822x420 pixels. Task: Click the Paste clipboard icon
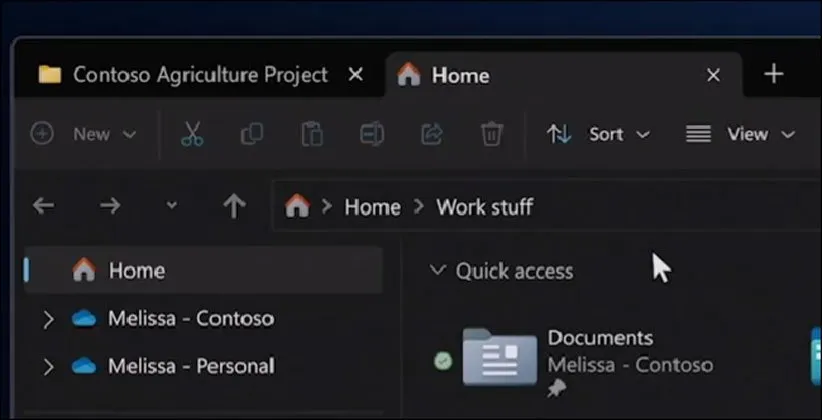pos(312,134)
